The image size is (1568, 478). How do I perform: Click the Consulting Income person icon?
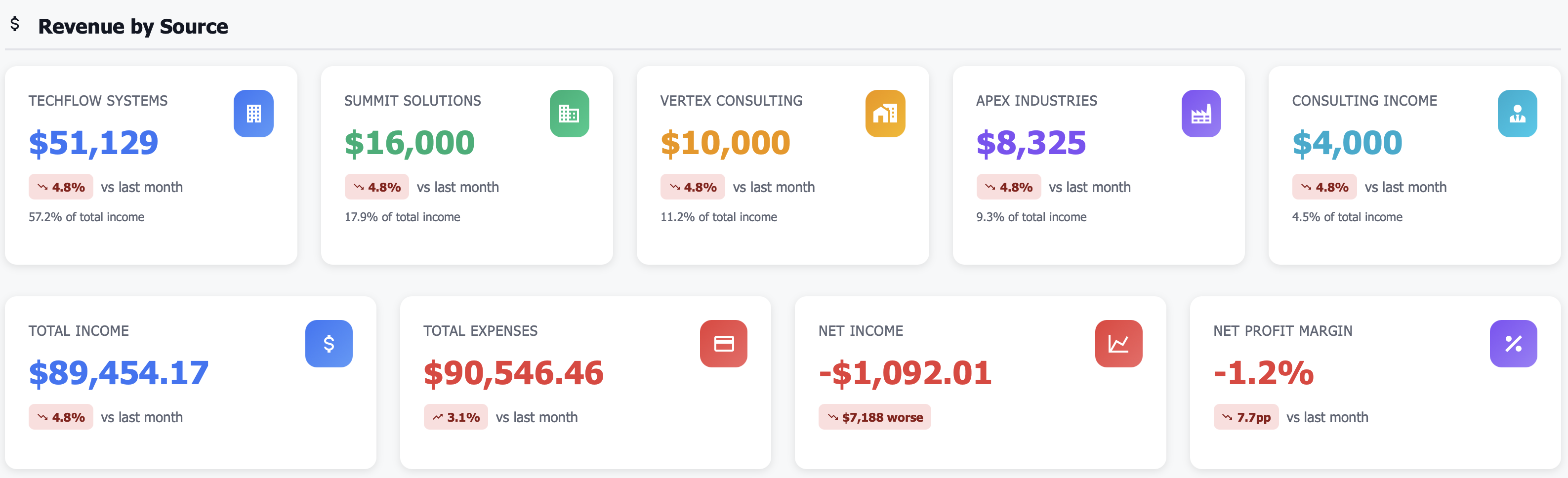coord(1517,113)
